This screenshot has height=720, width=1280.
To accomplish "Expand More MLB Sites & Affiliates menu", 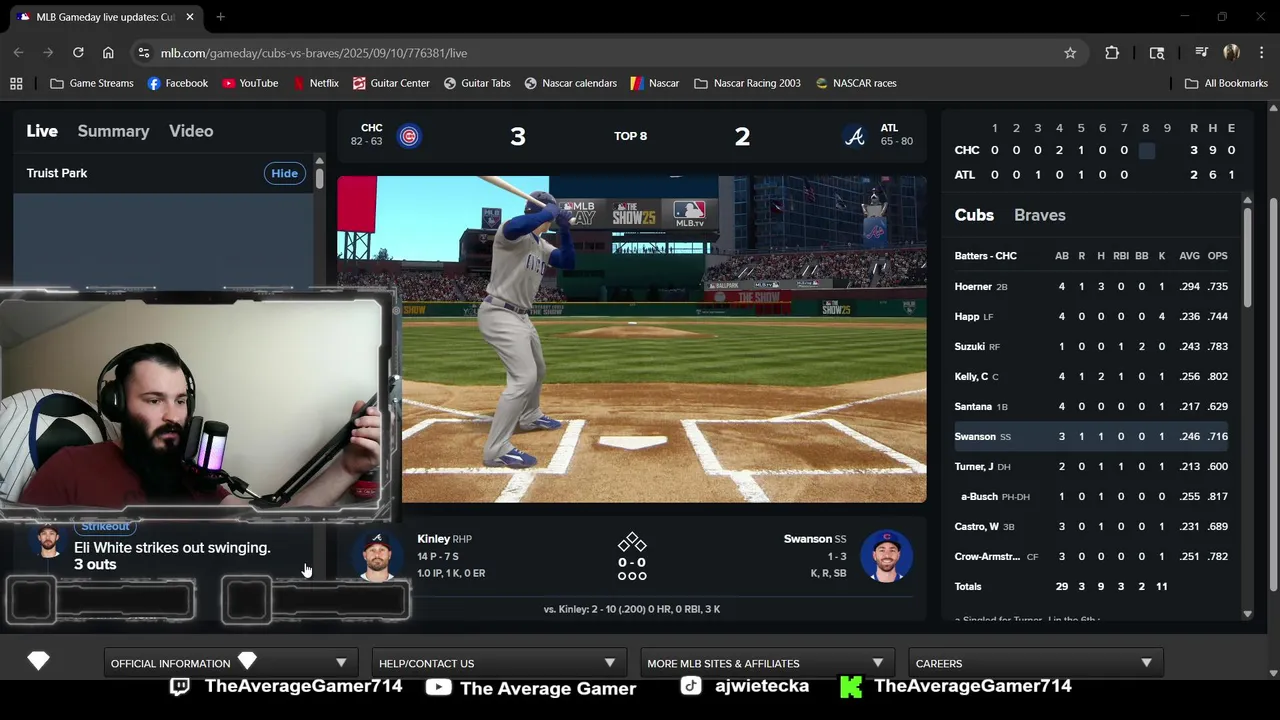I will point(765,663).
